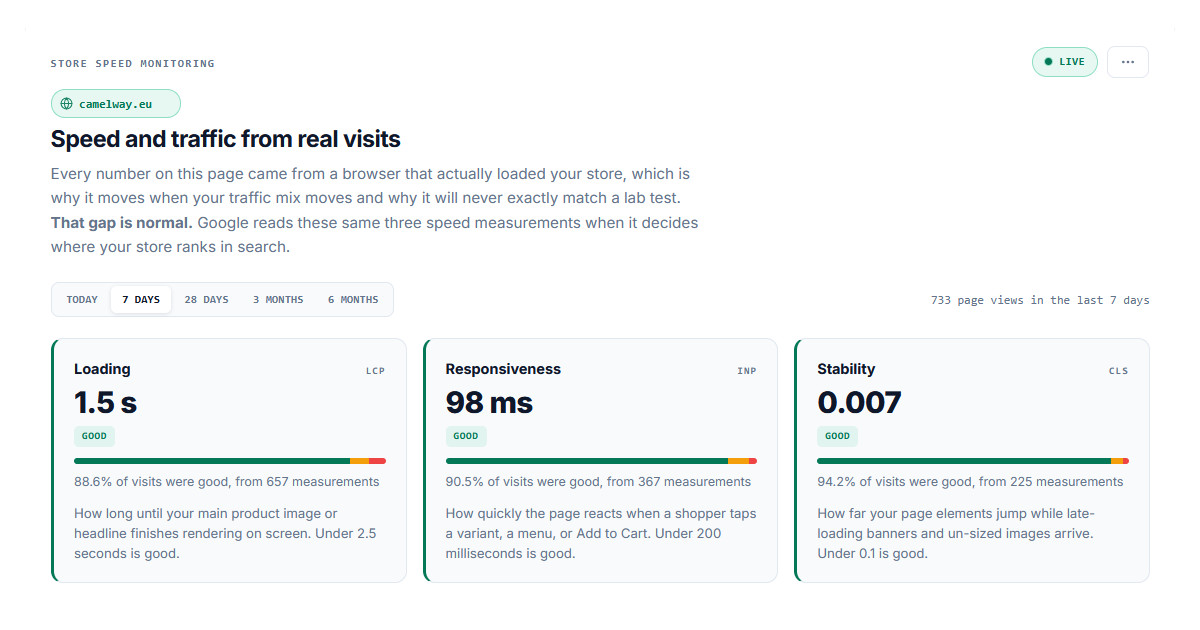Image resolution: width=1200 pixels, height=630 pixels.
Task: Open the camelway.eu domain chip
Action: 116,104
